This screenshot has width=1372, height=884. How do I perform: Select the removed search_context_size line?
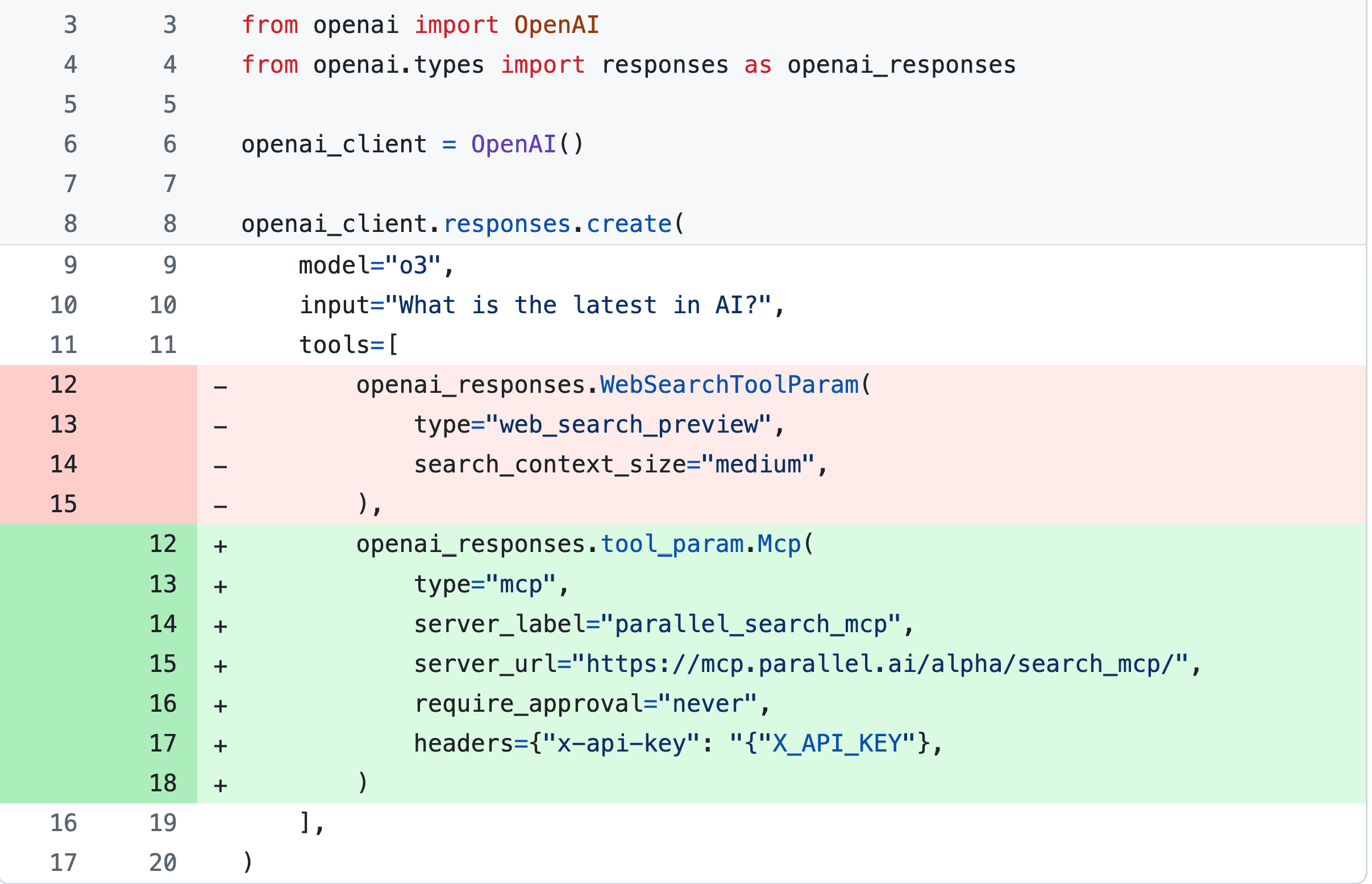click(620, 464)
